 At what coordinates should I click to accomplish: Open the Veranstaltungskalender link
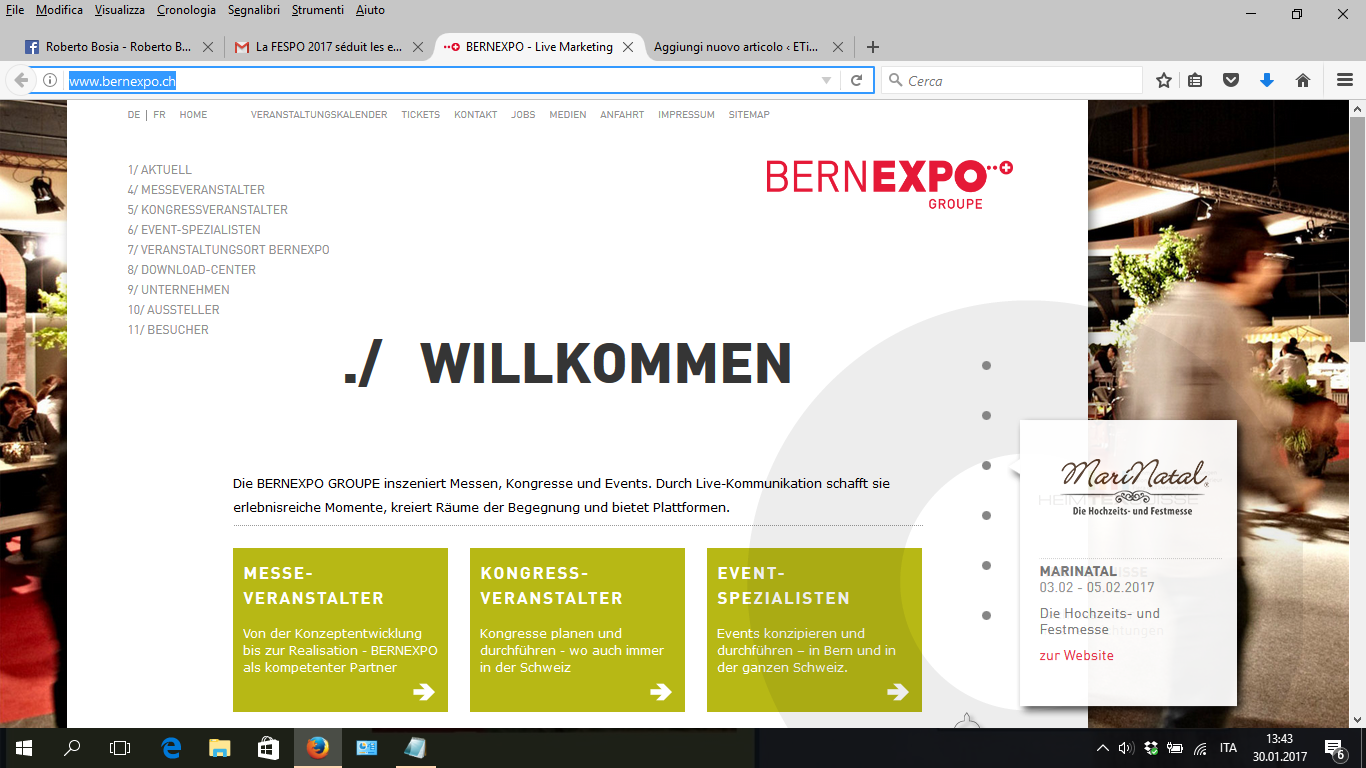pyautogui.click(x=319, y=115)
